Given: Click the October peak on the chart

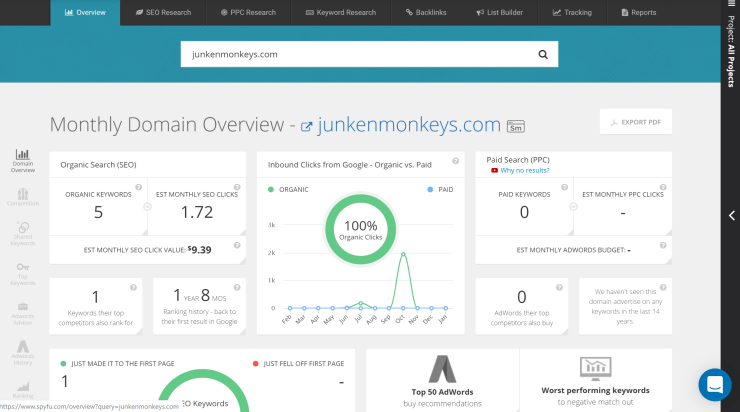Looking at the screenshot, I should coord(402,254).
